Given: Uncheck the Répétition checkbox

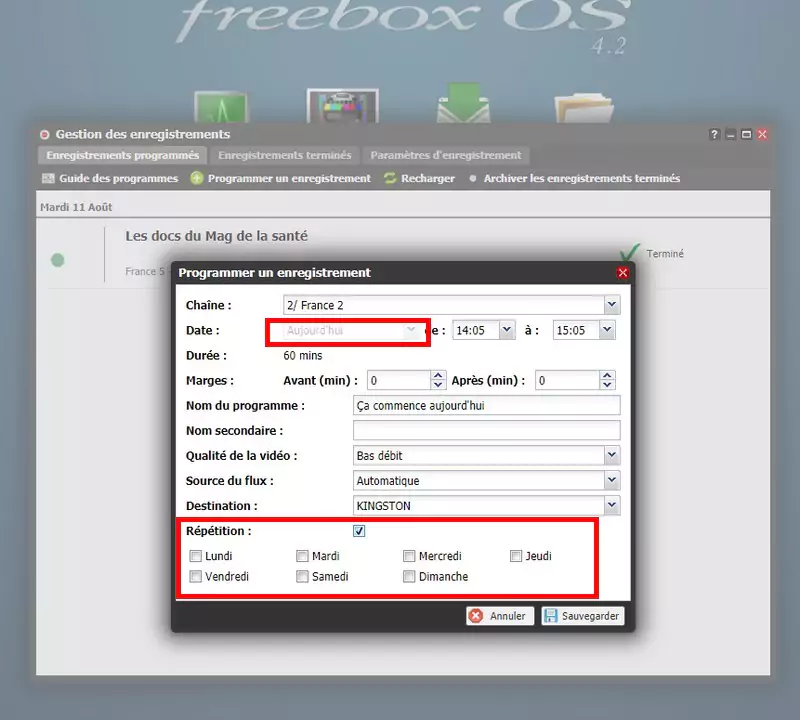Looking at the screenshot, I should pos(359,531).
